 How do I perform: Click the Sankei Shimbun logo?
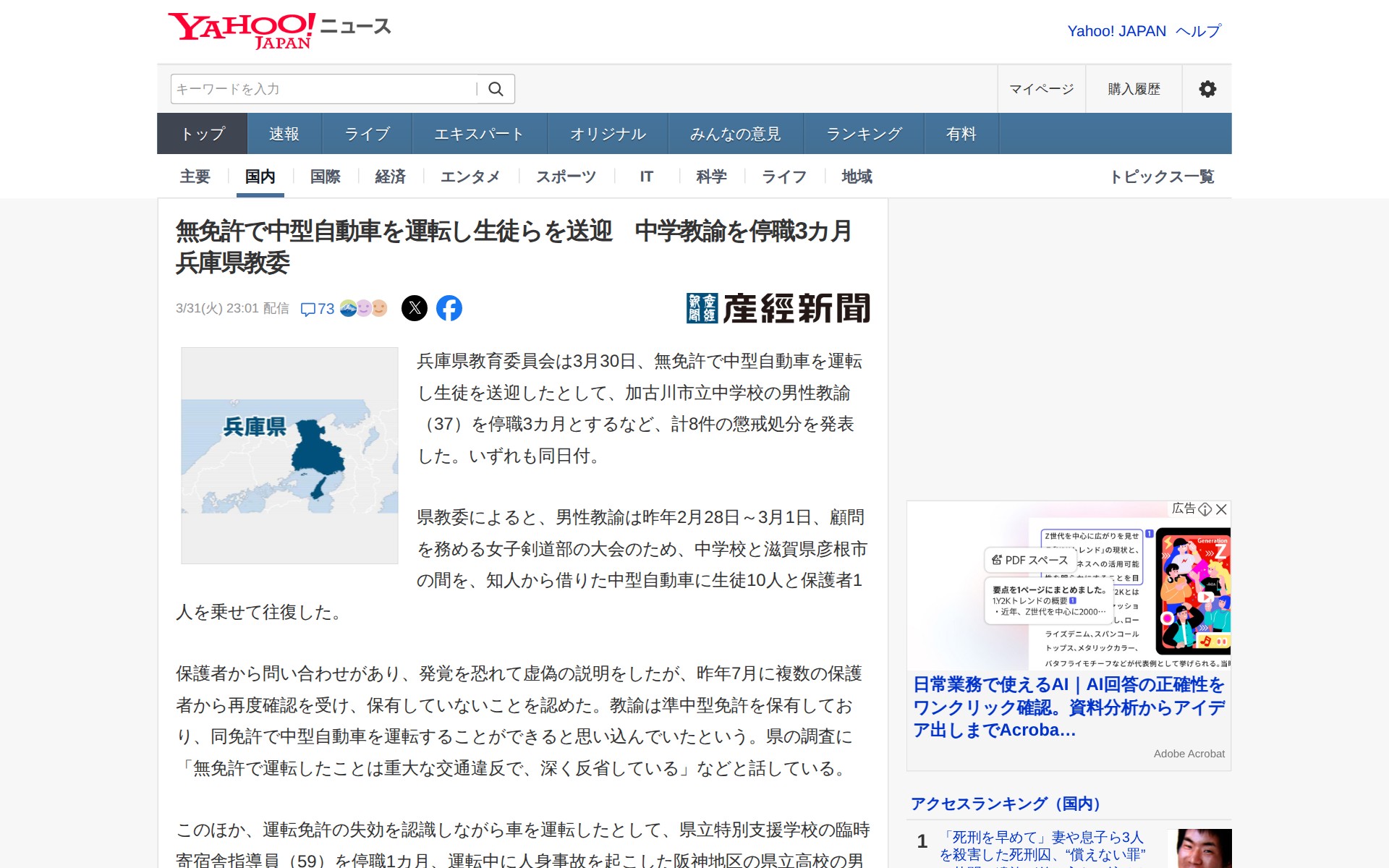(x=778, y=308)
